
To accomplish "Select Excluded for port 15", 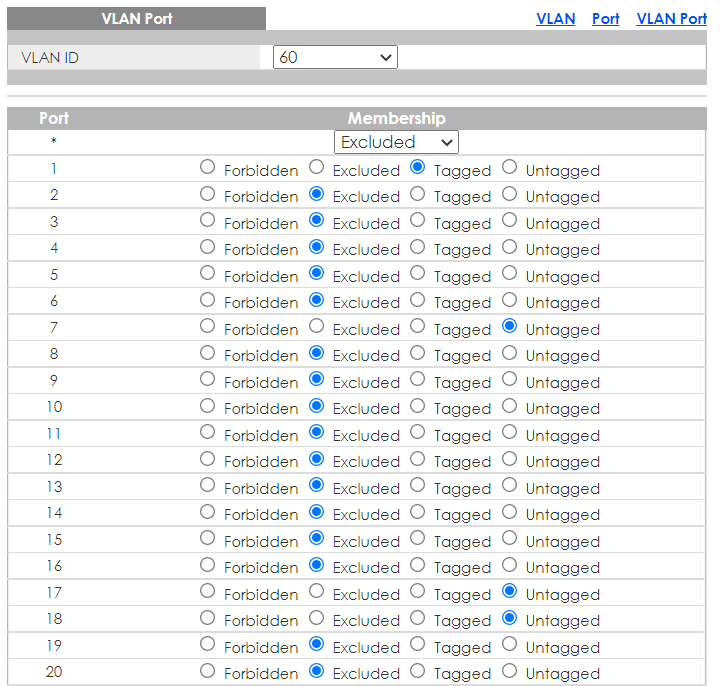I will [316, 538].
